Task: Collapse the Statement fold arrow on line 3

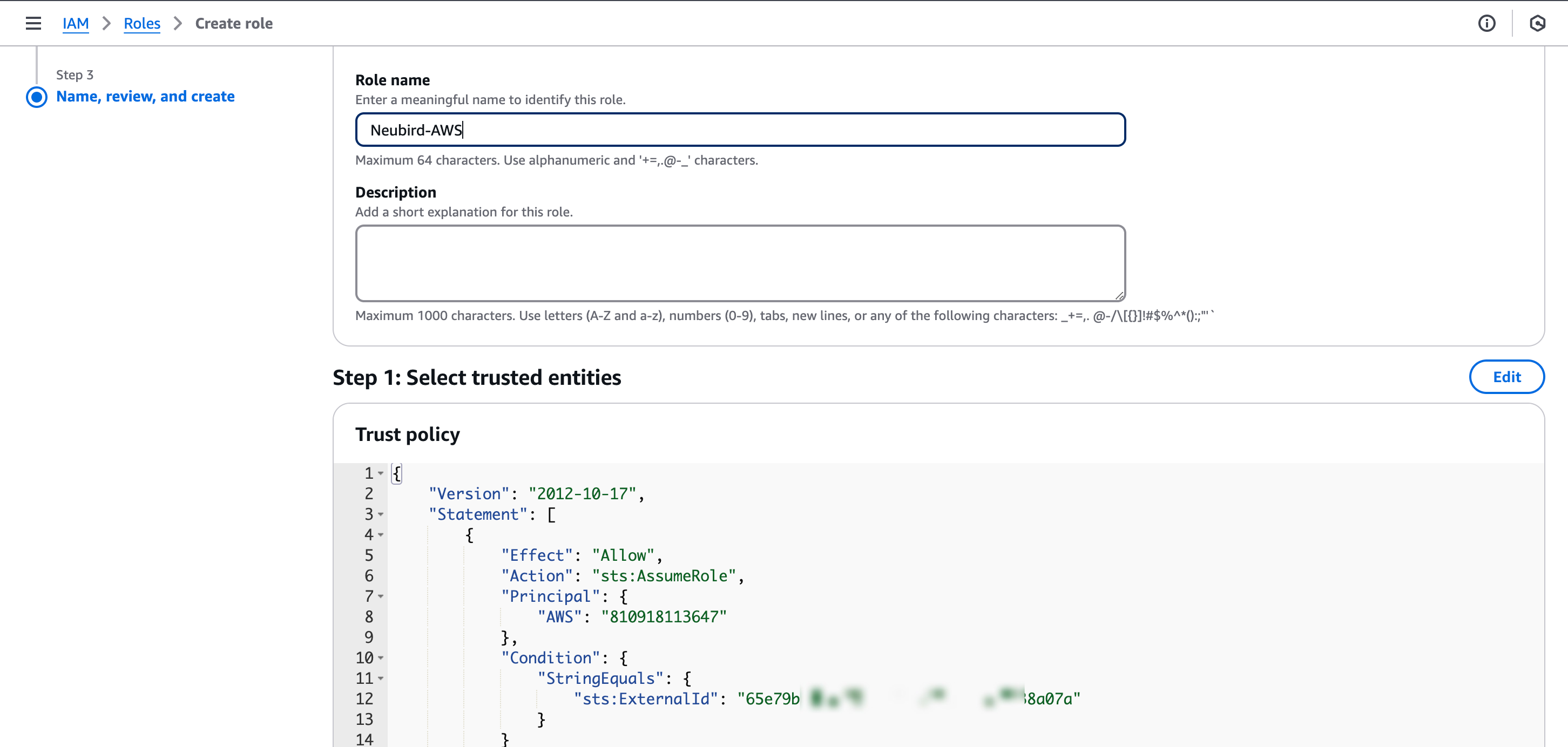Action: pyautogui.click(x=381, y=514)
